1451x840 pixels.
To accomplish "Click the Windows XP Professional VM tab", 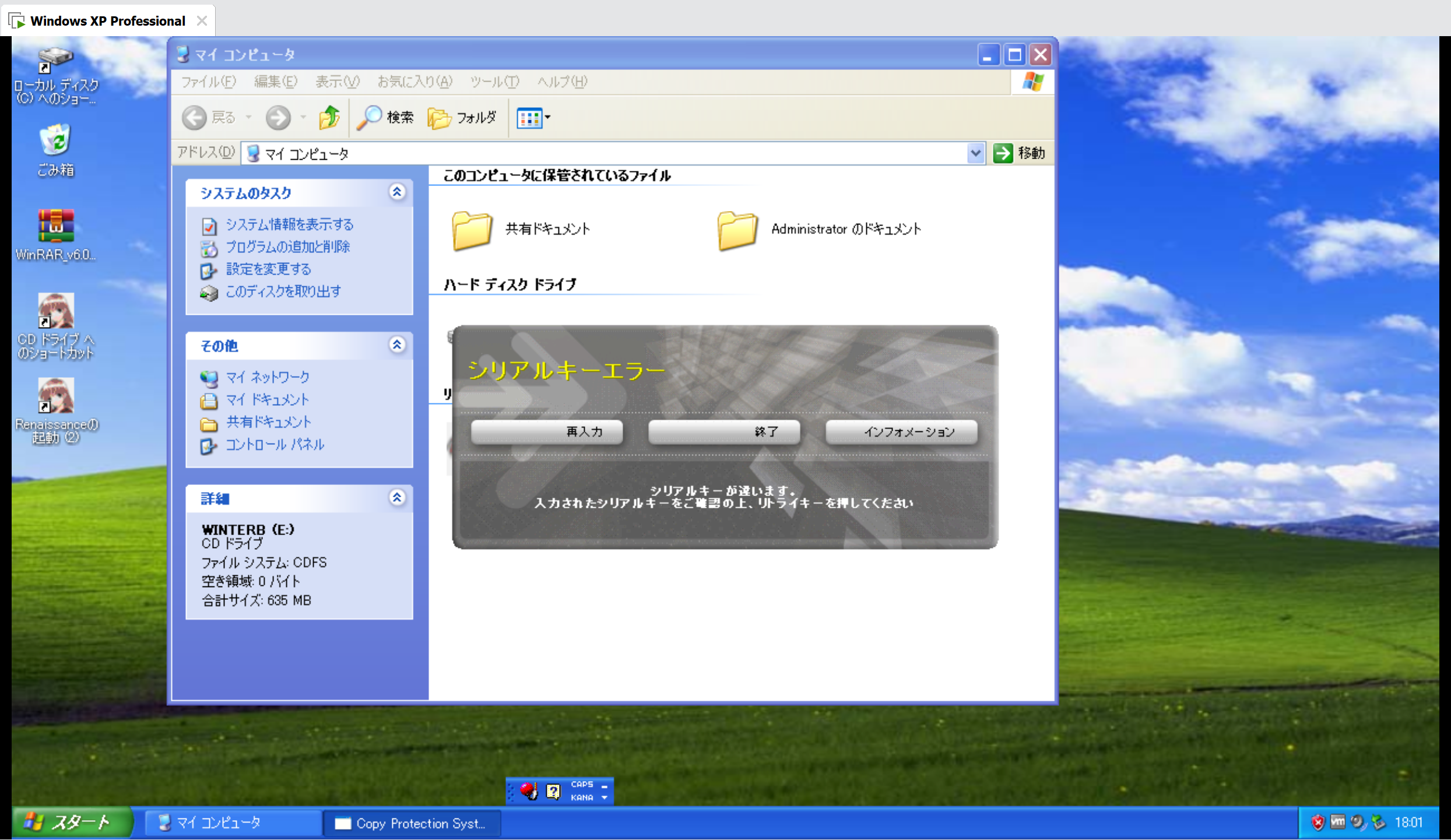I will click(108, 21).
